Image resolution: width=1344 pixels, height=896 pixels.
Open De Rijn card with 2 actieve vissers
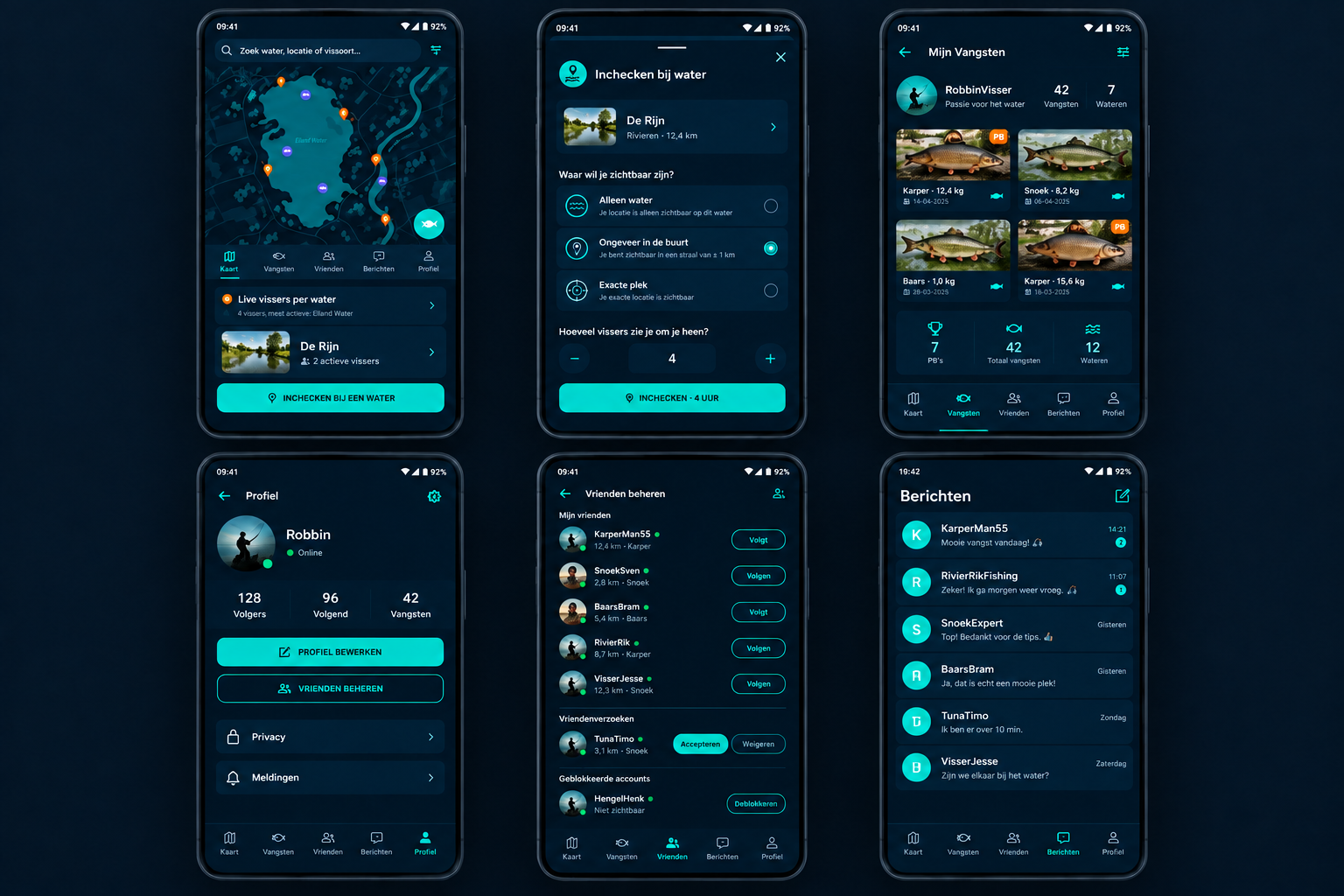[x=331, y=353]
